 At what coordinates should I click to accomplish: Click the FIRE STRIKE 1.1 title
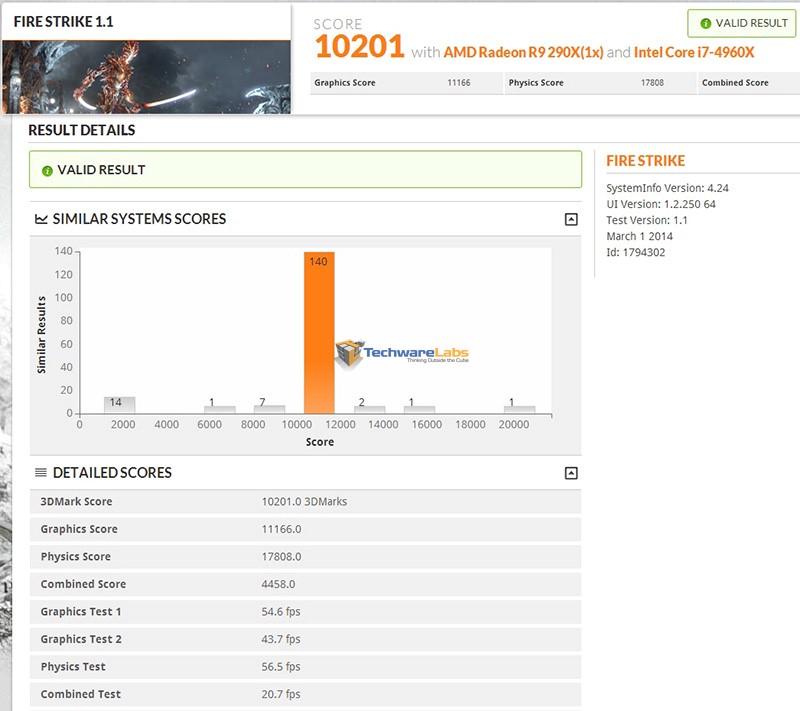(64, 22)
